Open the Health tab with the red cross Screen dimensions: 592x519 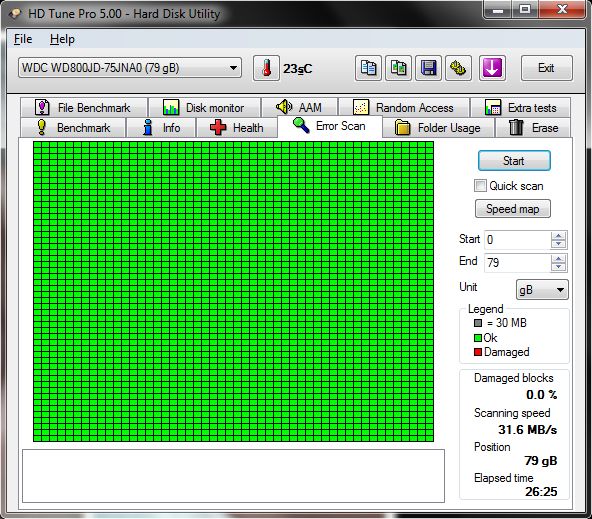click(236, 128)
